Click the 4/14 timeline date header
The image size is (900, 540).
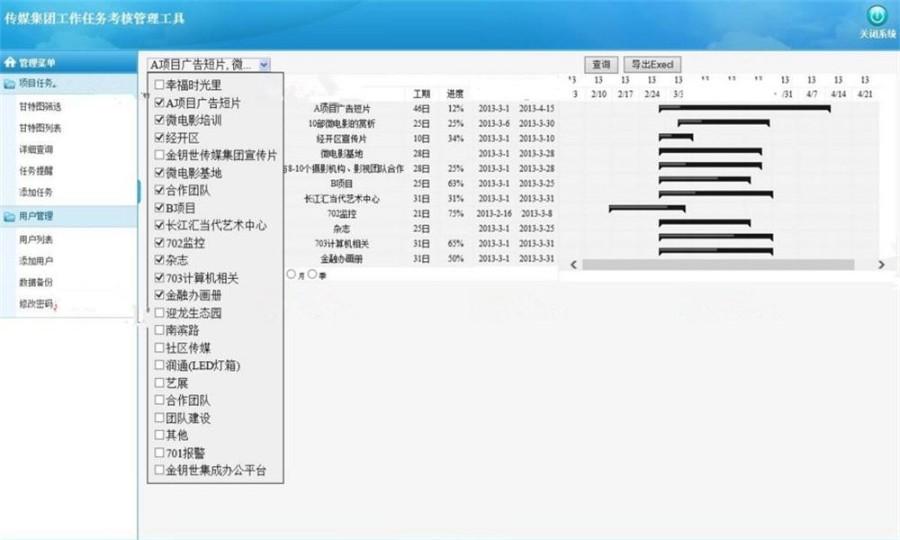(838, 94)
